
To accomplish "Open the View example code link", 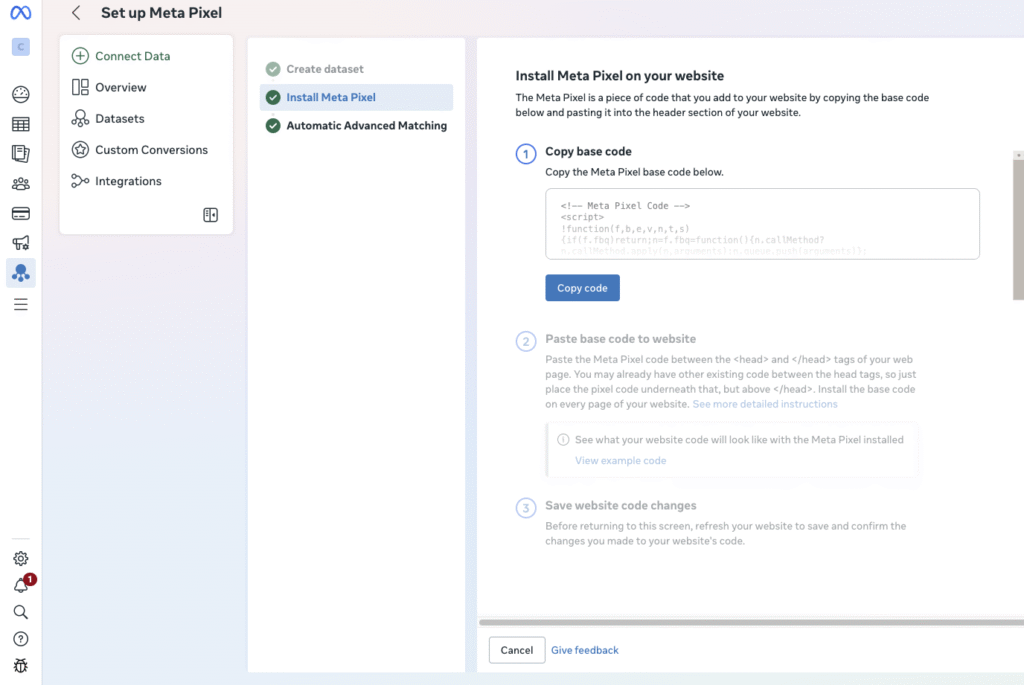I will 620,460.
